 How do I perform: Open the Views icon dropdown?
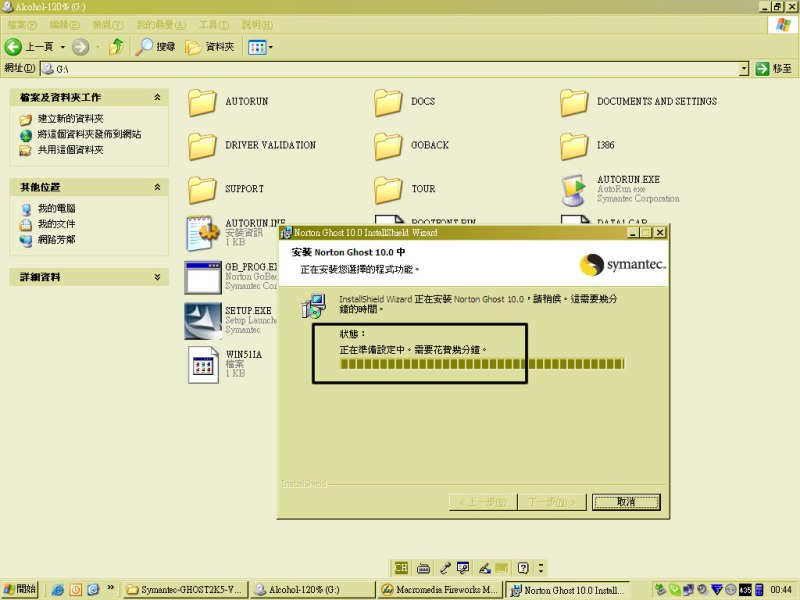click(x=260, y=47)
